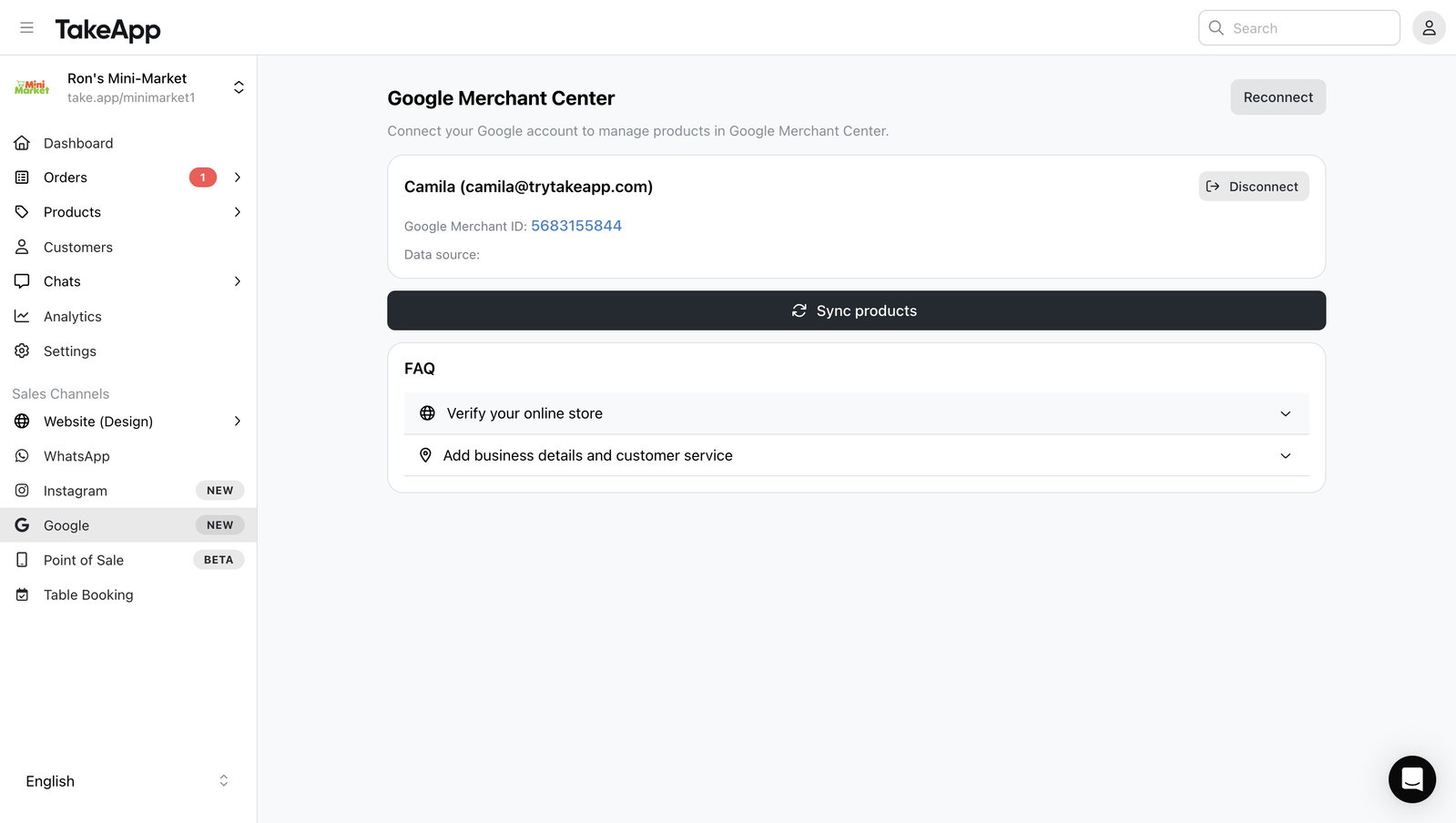Expand the Products submenu chevron

tap(238, 212)
